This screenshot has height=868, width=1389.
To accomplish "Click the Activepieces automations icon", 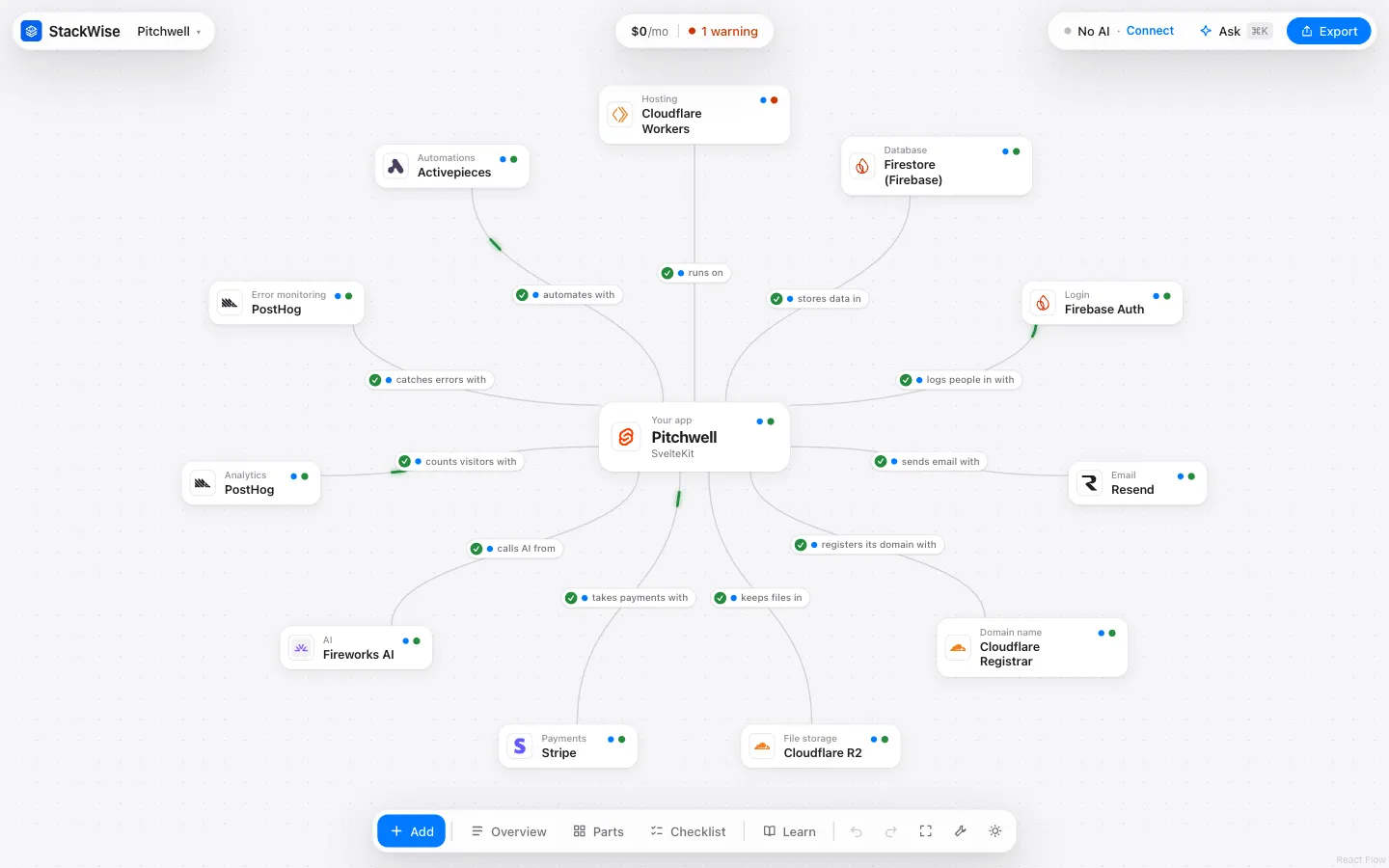I will pos(395,166).
